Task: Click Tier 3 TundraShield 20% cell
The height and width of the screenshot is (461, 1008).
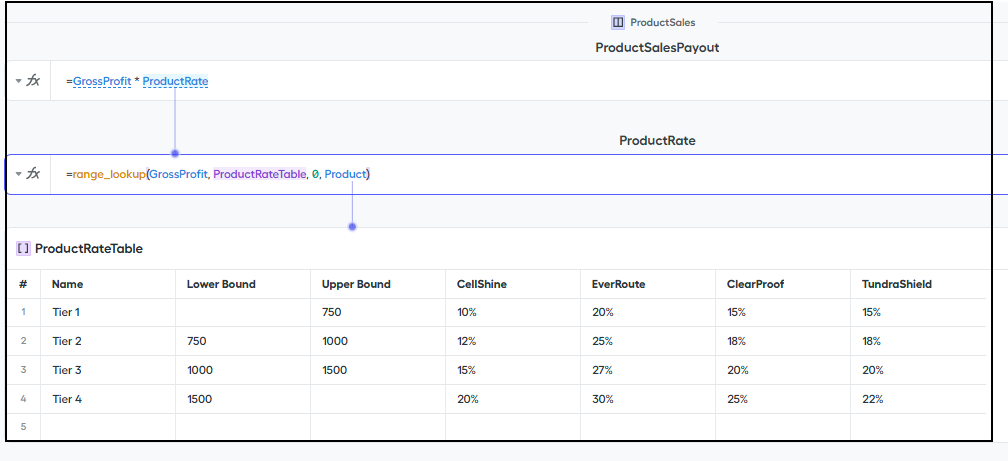Action: (x=918, y=370)
